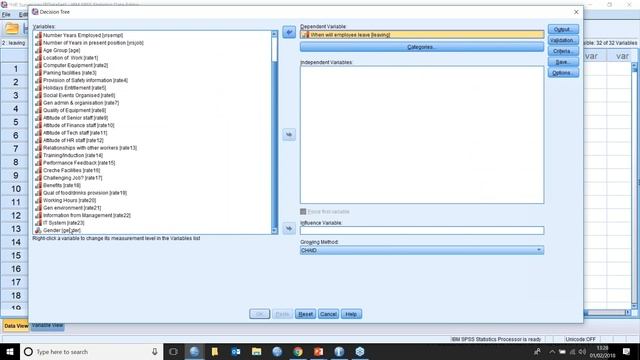This screenshot has height=360, width=640.
Task: Toggle Force first variable checkbox
Action: [303, 211]
